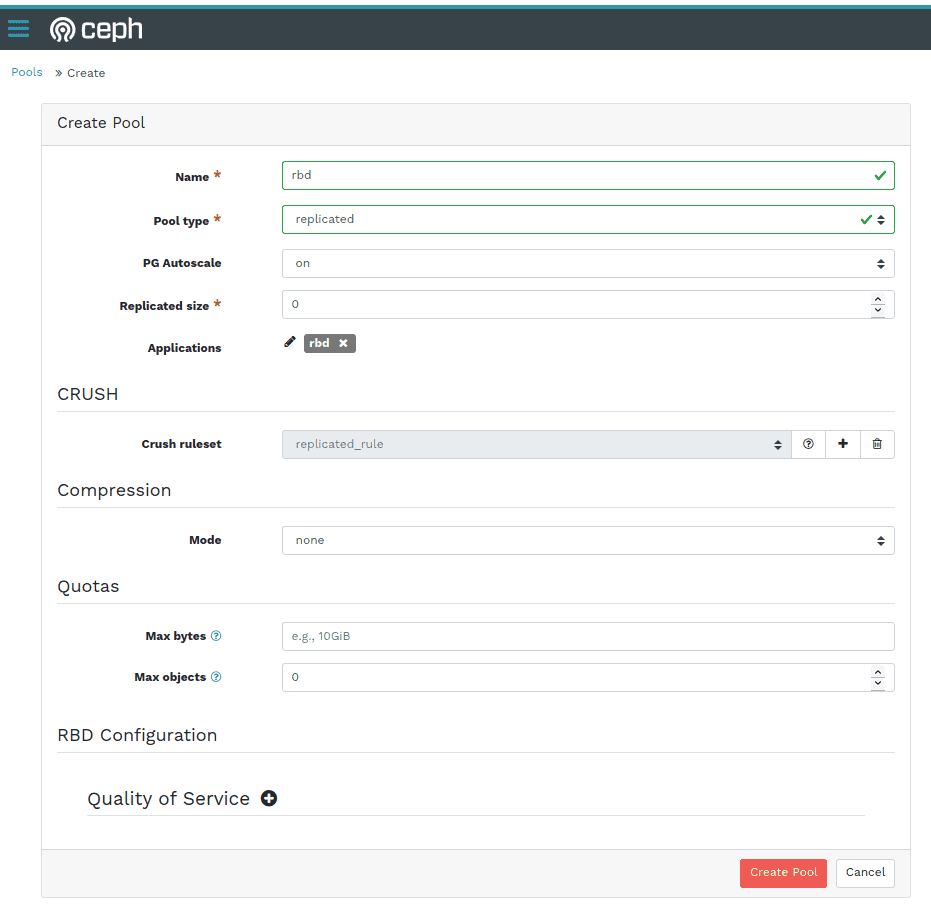The image size is (931, 908).
Task: Open the Compression Mode dropdown
Action: coord(587,540)
